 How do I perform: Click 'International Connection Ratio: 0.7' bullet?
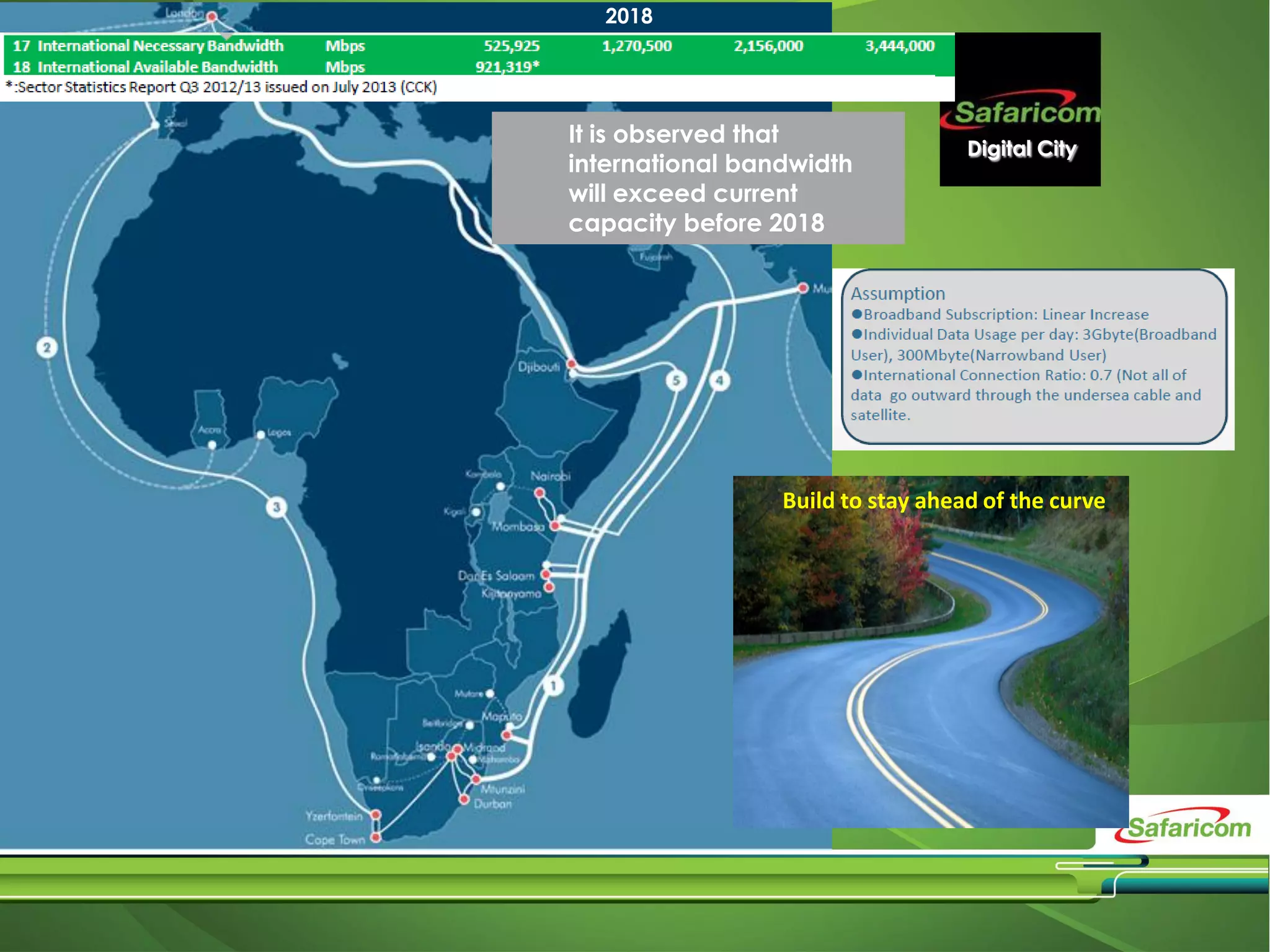(1026, 395)
